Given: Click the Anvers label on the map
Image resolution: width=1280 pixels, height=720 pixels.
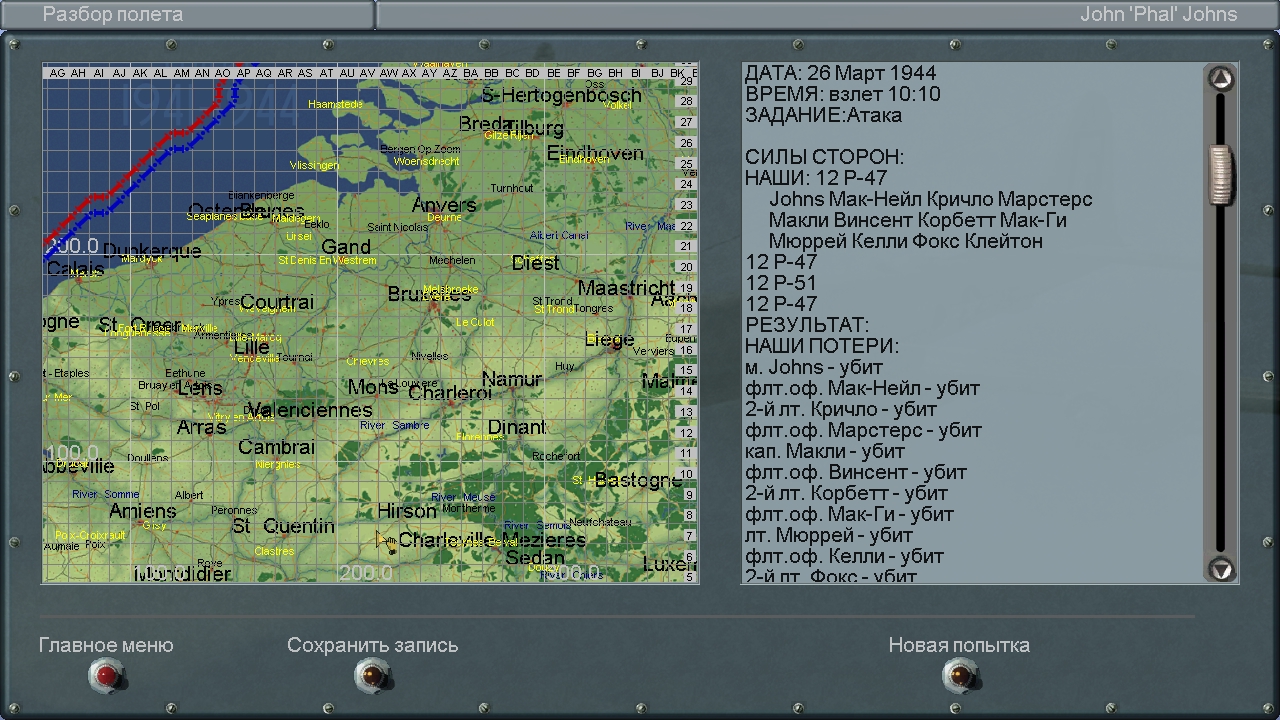Looking at the screenshot, I should pyautogui.click(x=444, y=205).
